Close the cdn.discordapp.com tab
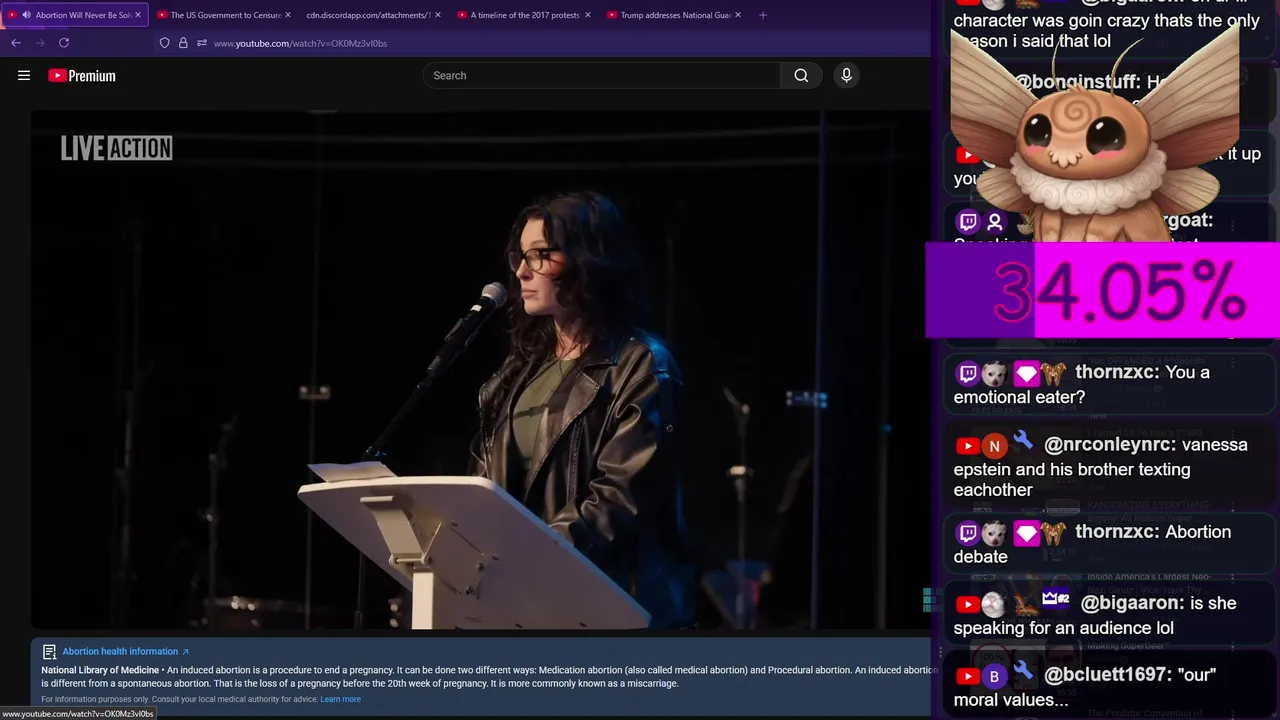The height and width of the screenshot is (720, 1280). click(x=438, y=15)
